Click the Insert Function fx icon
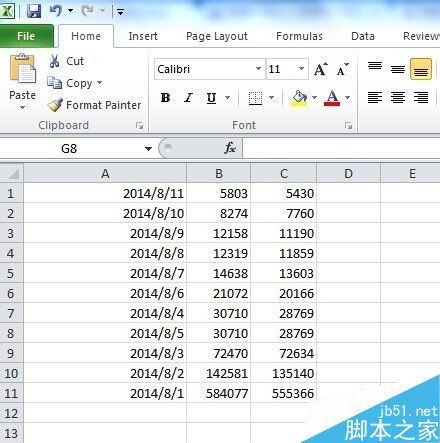Viewport: 440px width, 443px height. click(x=230, y=148)
